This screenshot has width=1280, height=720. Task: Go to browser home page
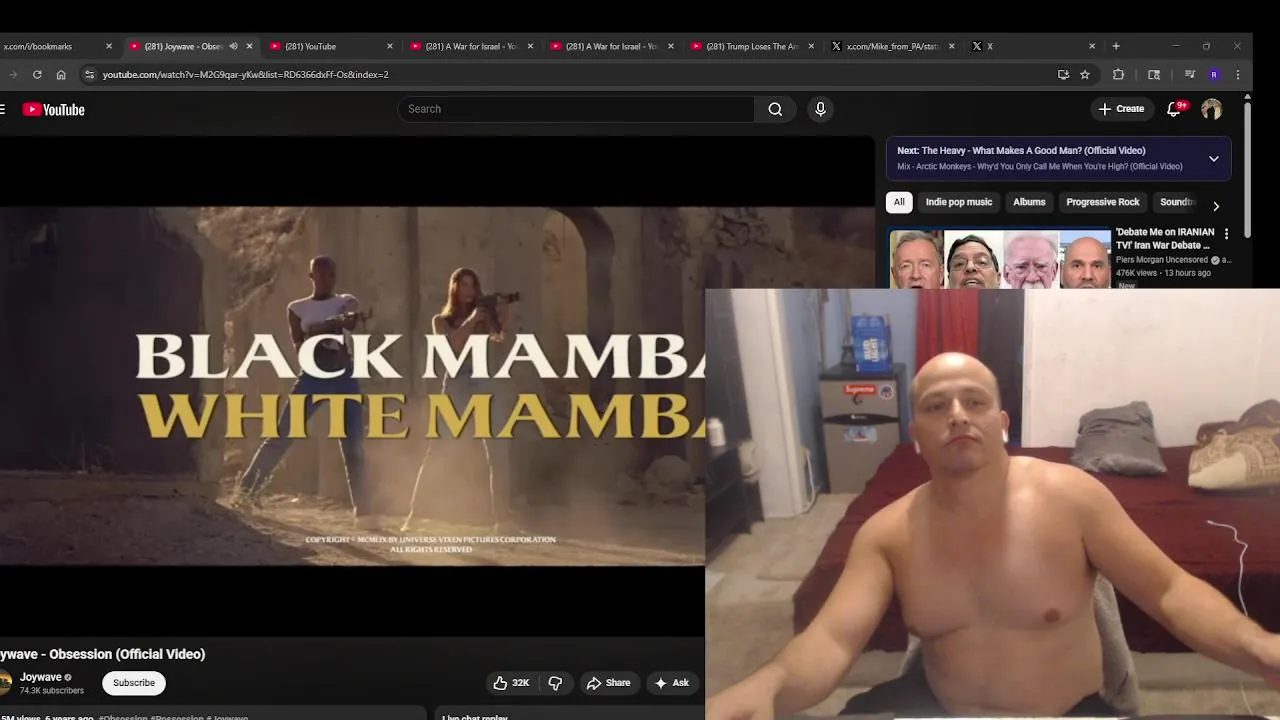(x=61, y=74)
